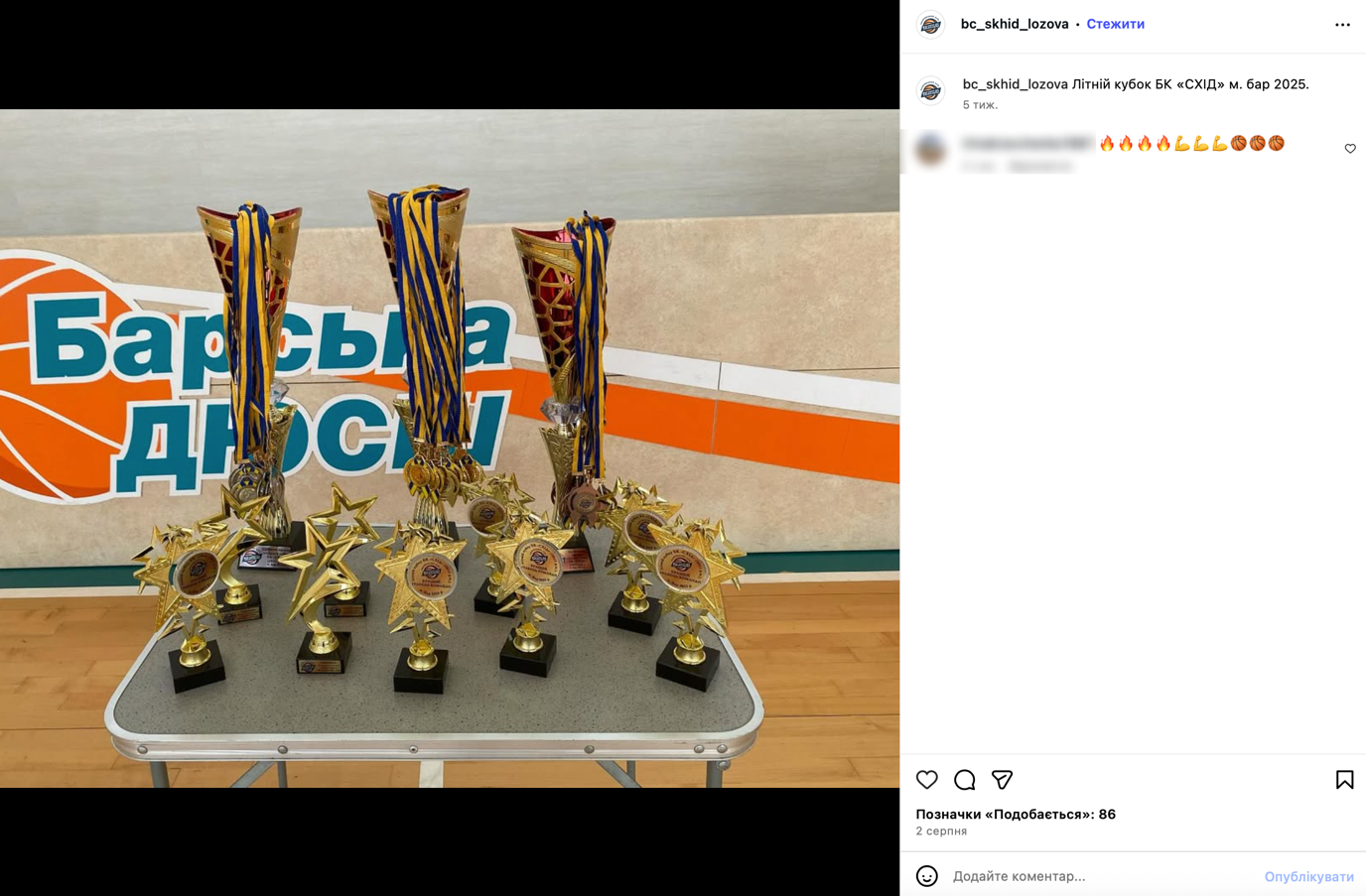Open the emoji picker smiley icon
The height and width of the screenshot is (896, 1366).
pyautogui.click(x=926, y=876)
